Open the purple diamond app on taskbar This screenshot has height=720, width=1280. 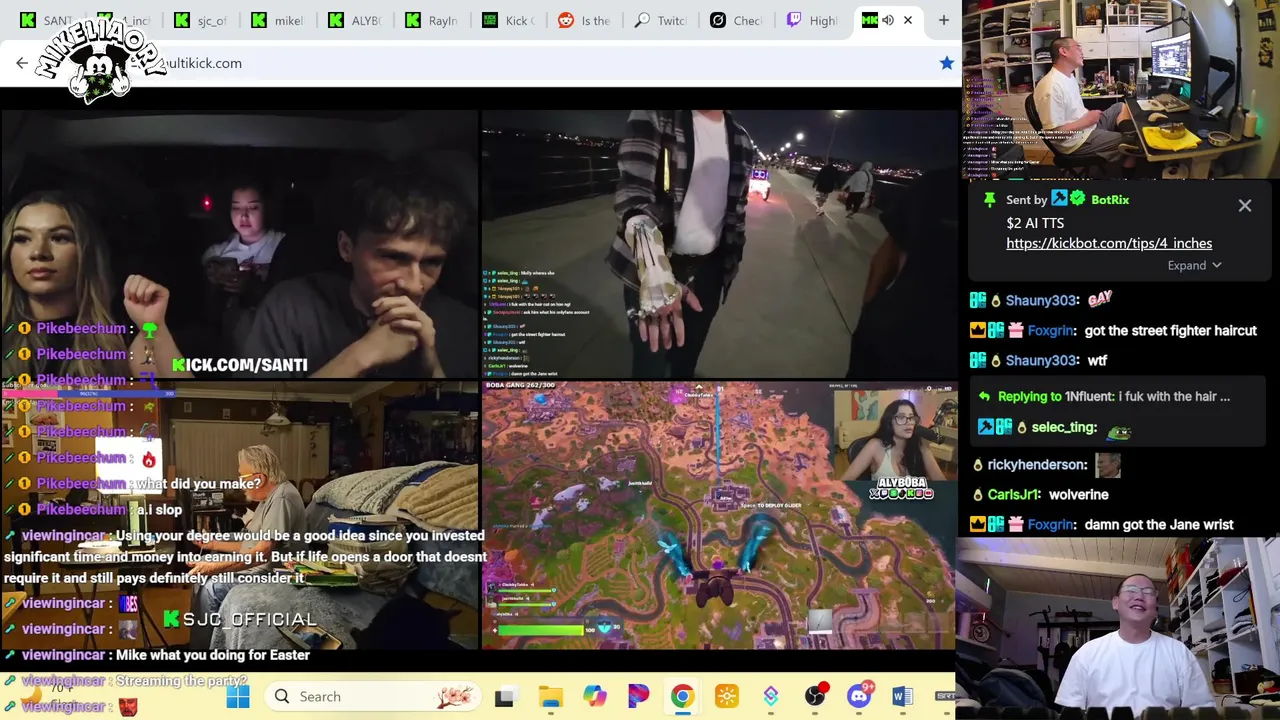(x=770, y=697)
